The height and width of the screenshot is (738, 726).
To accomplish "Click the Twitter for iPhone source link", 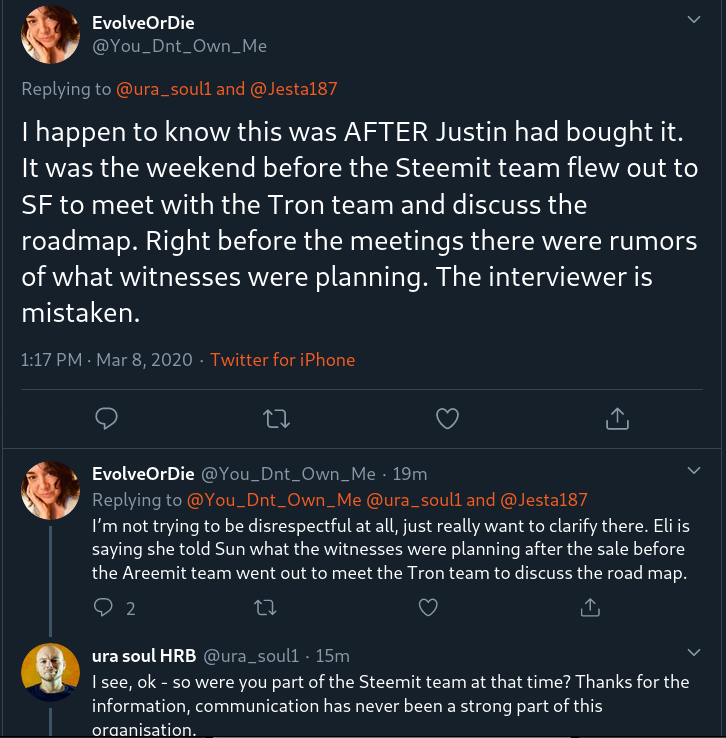I will click(x=282, y=359).
